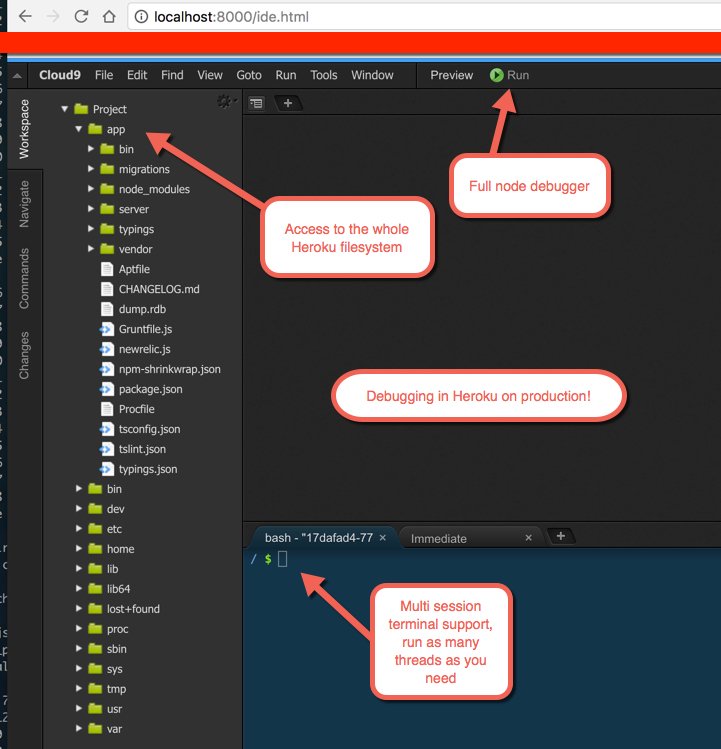
Task: Click the browser home icon
Action: point(109,17)
